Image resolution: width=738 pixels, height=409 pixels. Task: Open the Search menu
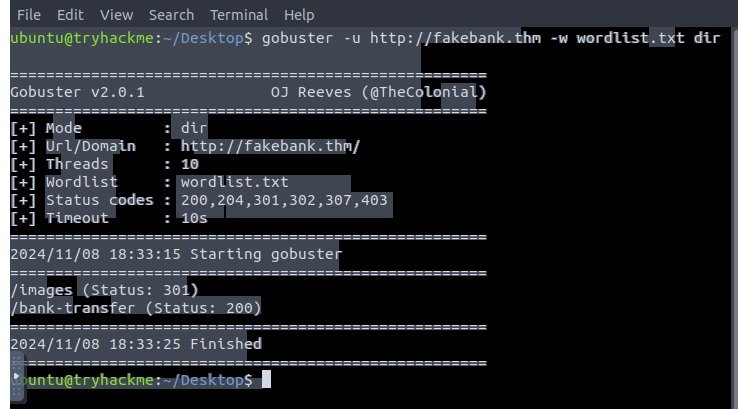[x=171, y=15]
